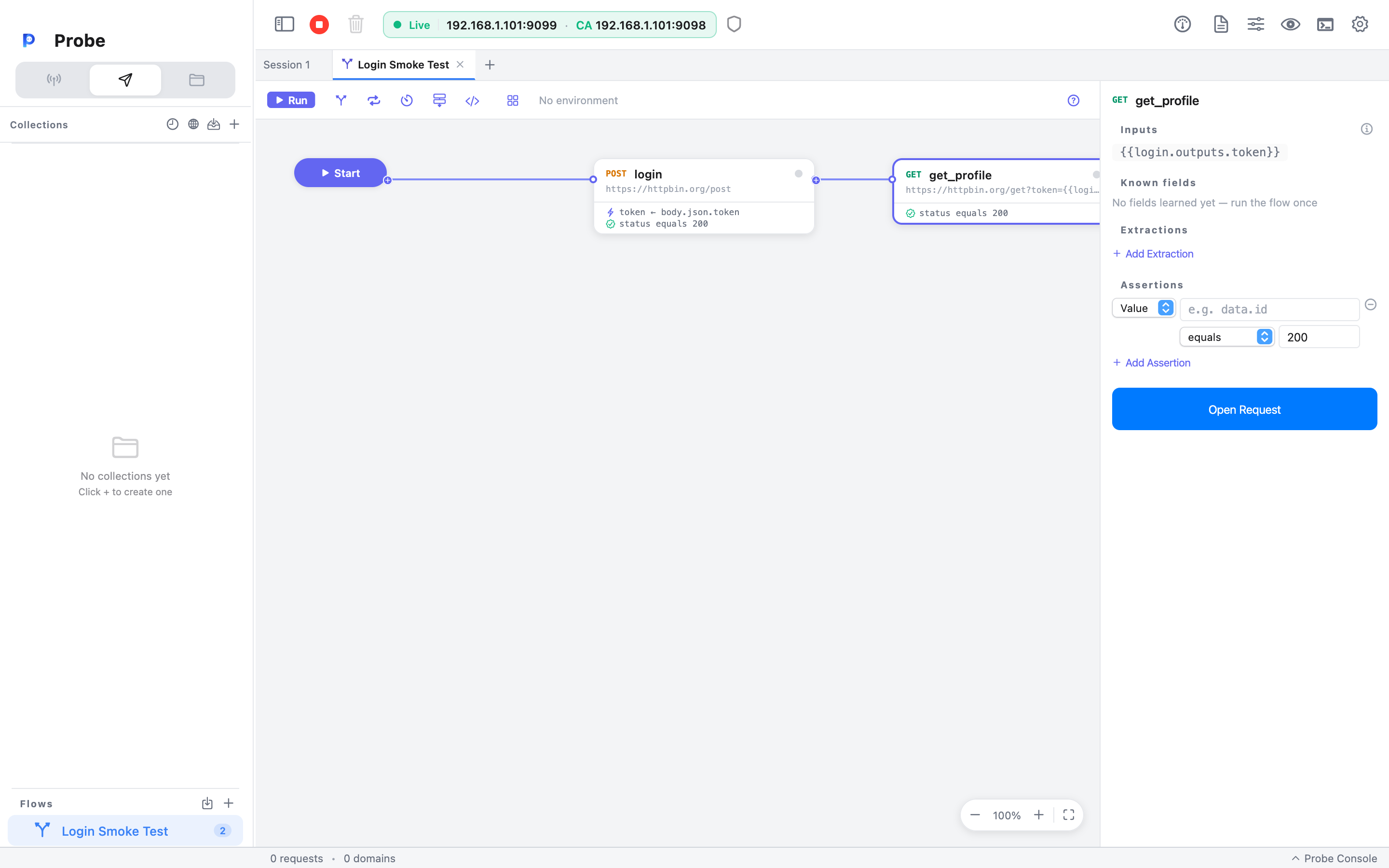Zoom in the flow canvas
Viewport: 1389px width, 868px height.
coord(1038,815)
